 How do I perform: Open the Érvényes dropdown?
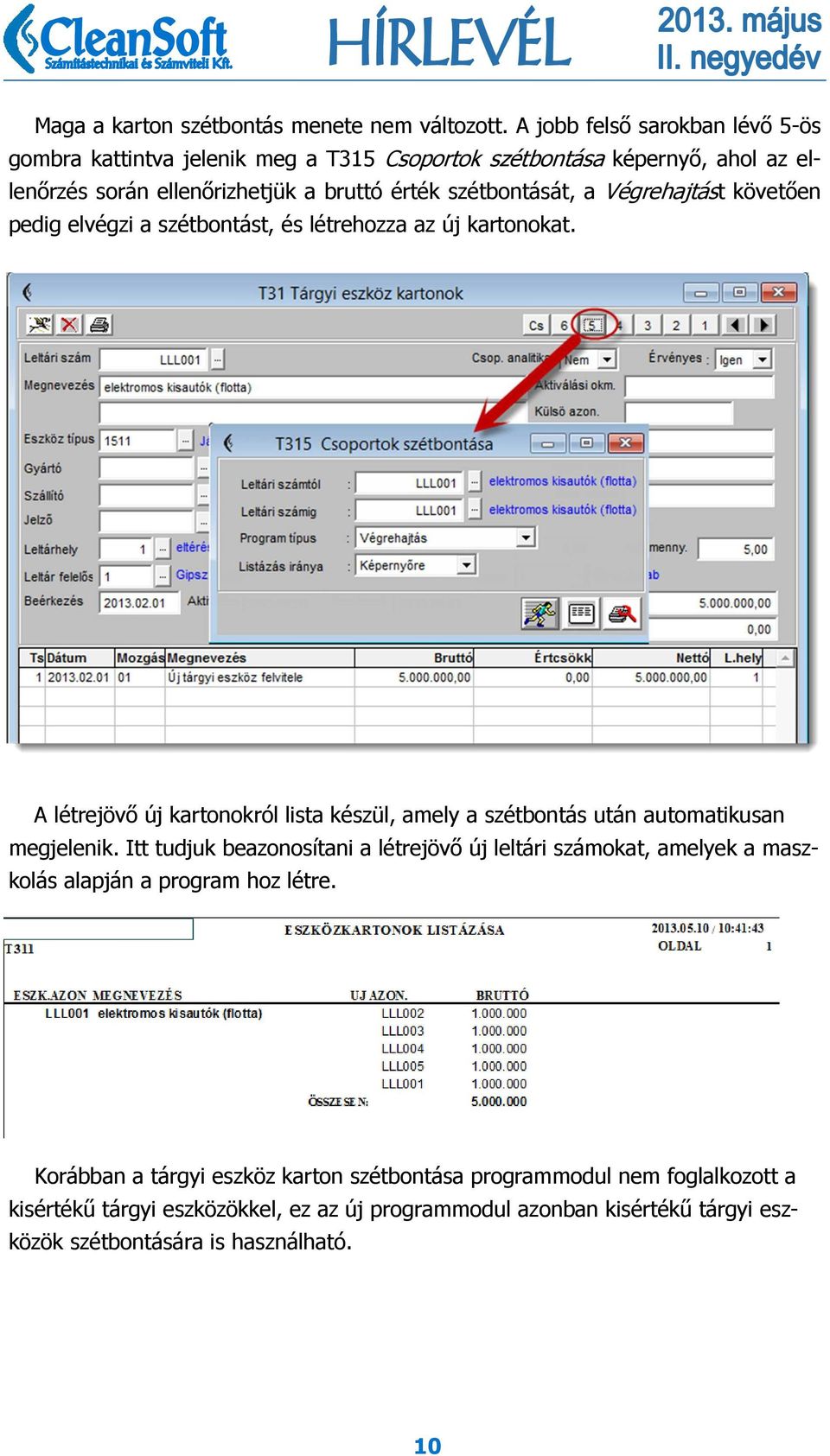(763, 359)
